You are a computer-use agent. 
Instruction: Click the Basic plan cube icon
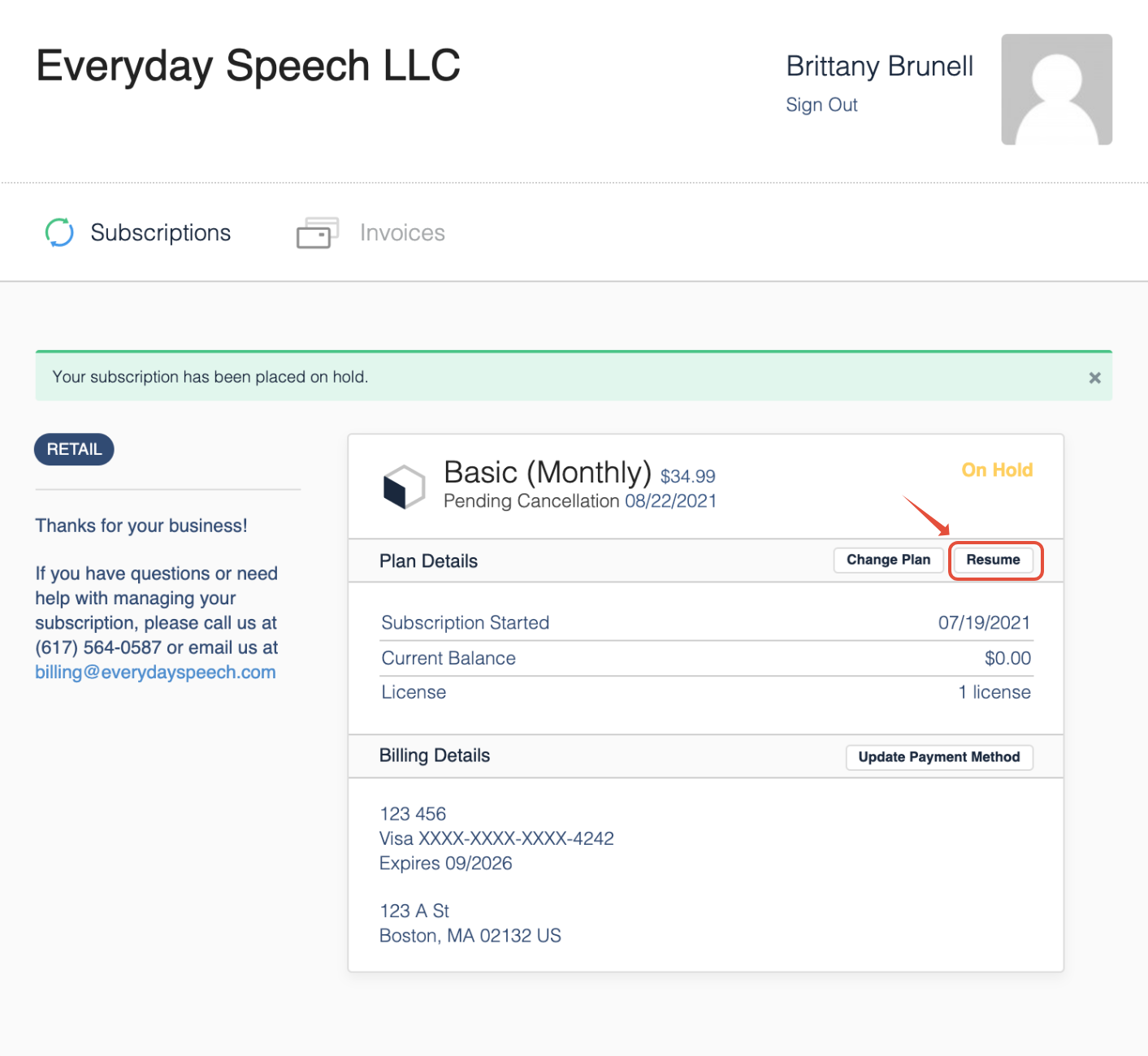click(404, 487)
